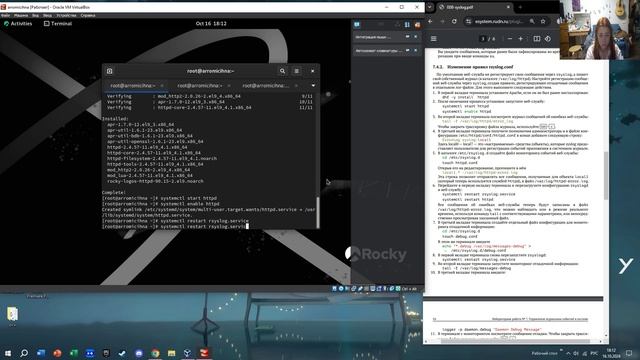Open the Справка menu in VirtualBox
This screenshot has height=360, width=640.
click(88, 16)
